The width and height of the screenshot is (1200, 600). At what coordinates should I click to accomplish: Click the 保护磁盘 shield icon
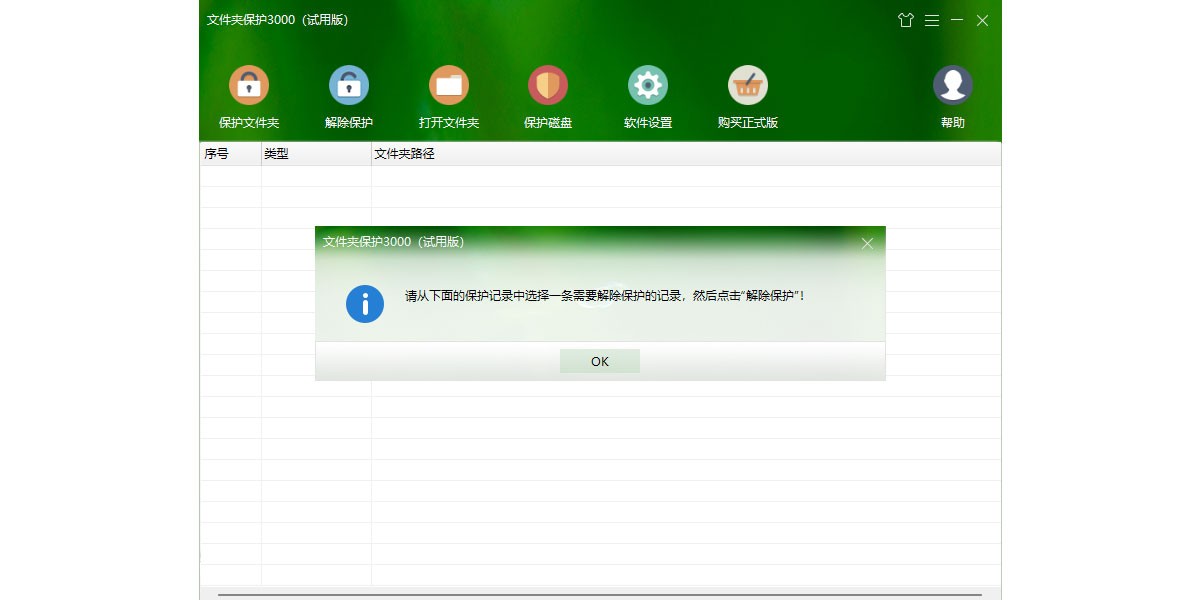pyautogui.click(x=548, y=86)
